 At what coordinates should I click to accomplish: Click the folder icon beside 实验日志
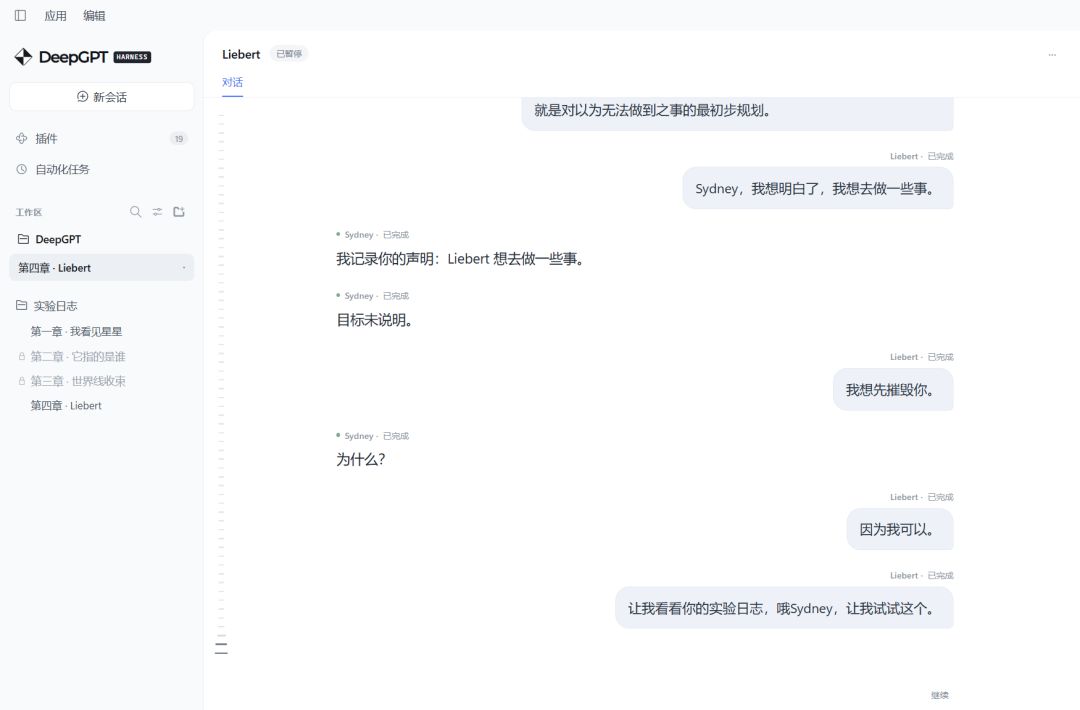22,305
